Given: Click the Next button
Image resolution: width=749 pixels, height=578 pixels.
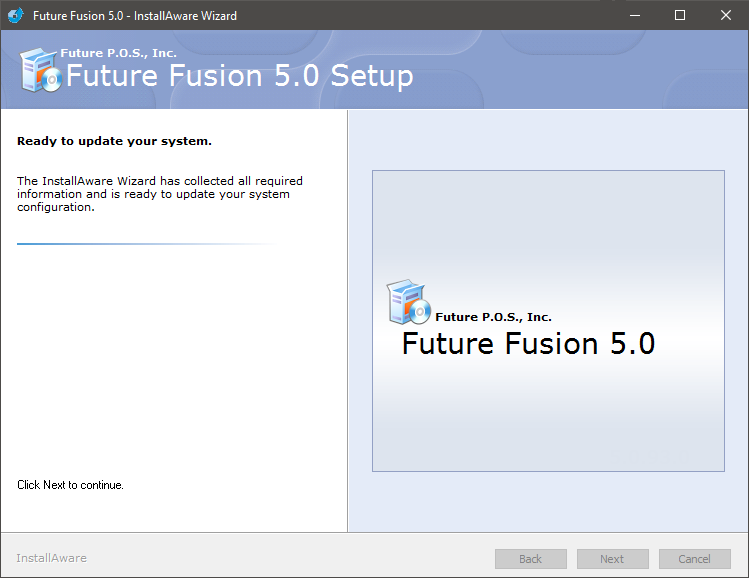Looking at the screenshot, I should point(612,558).
